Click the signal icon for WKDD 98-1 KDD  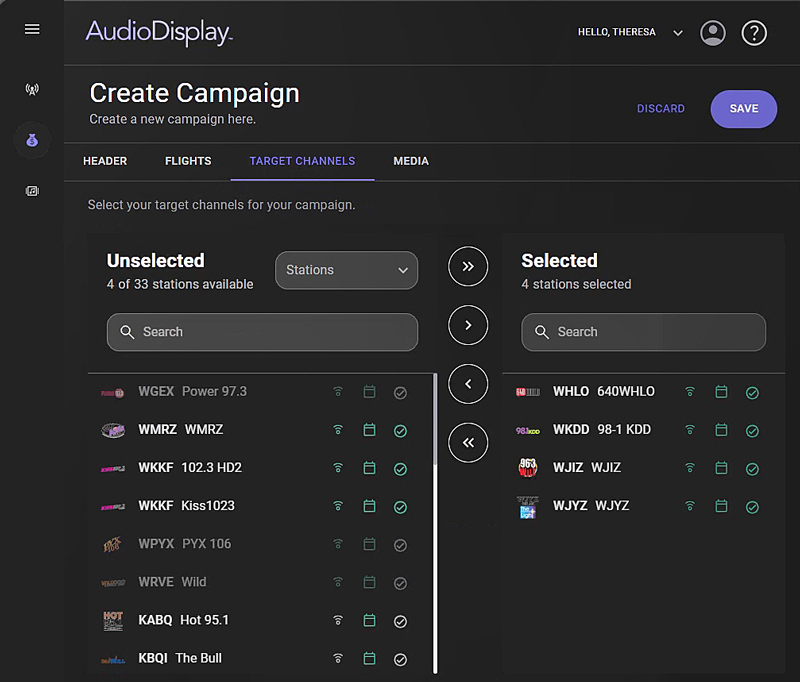[x=690, y=430]
